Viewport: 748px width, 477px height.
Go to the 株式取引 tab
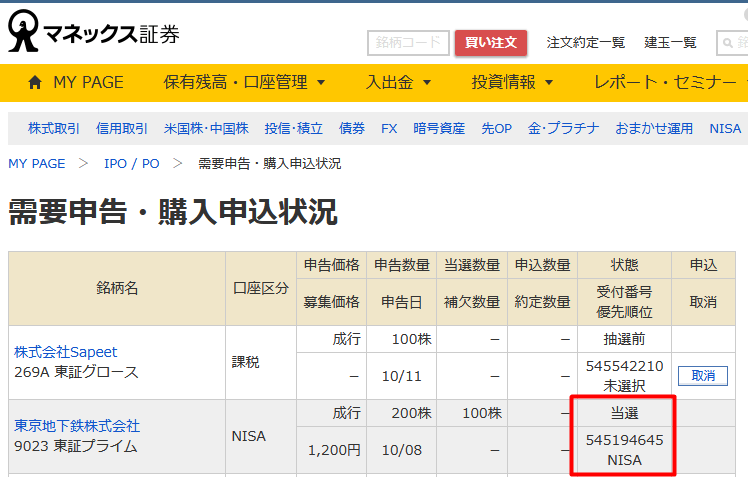54,128
